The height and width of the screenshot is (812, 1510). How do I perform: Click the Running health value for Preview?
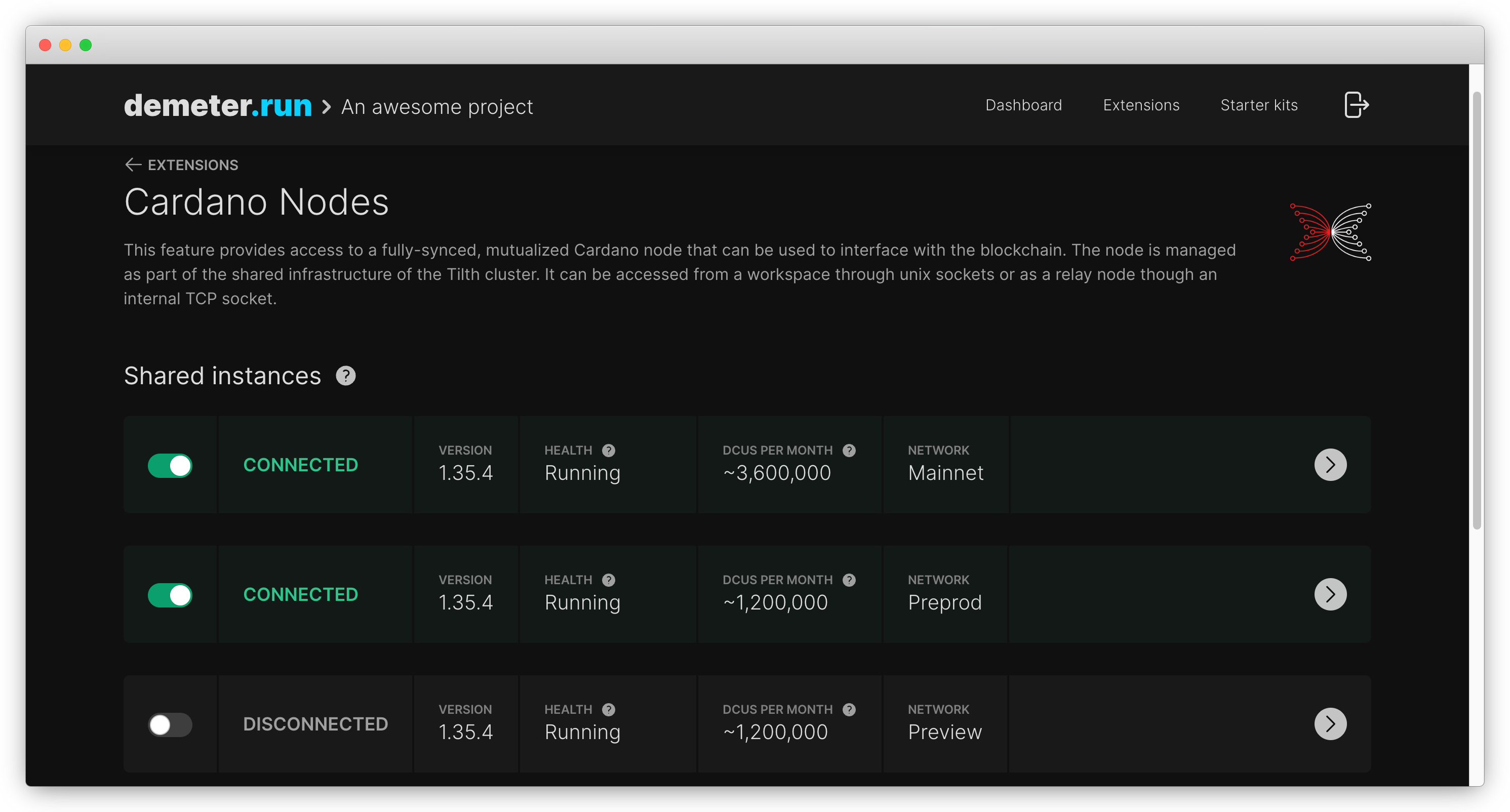(582, 733)
